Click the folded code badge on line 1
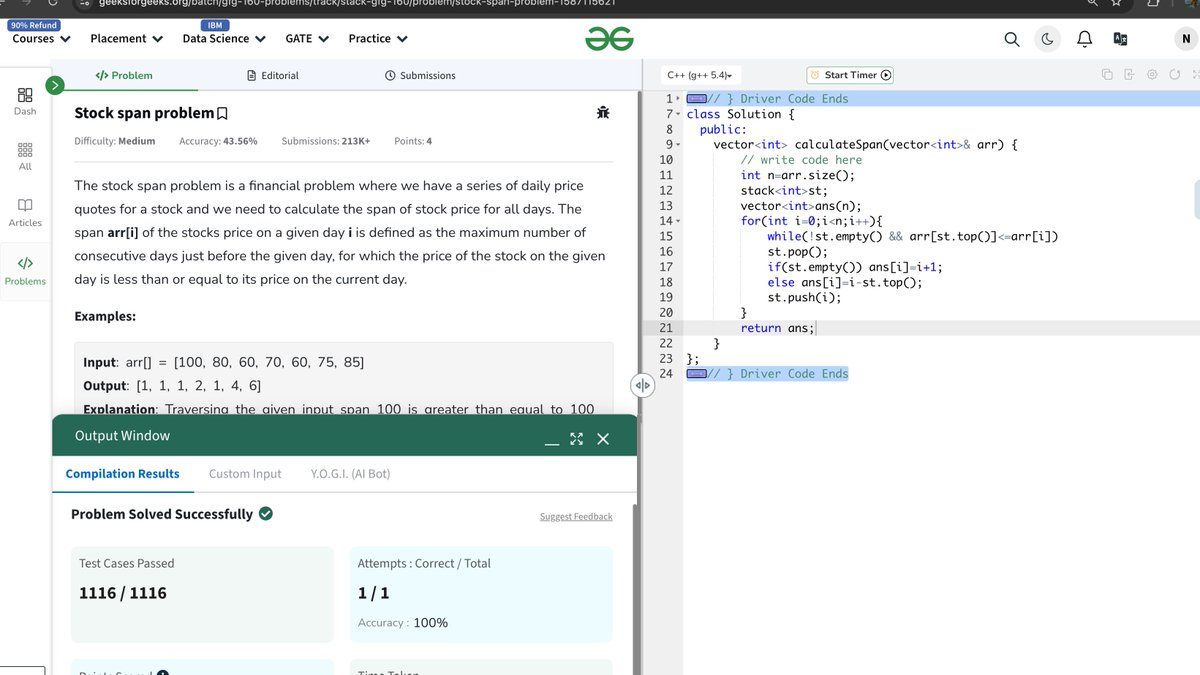This screenshot has width=1200, height=675. (x=696, y=99)
